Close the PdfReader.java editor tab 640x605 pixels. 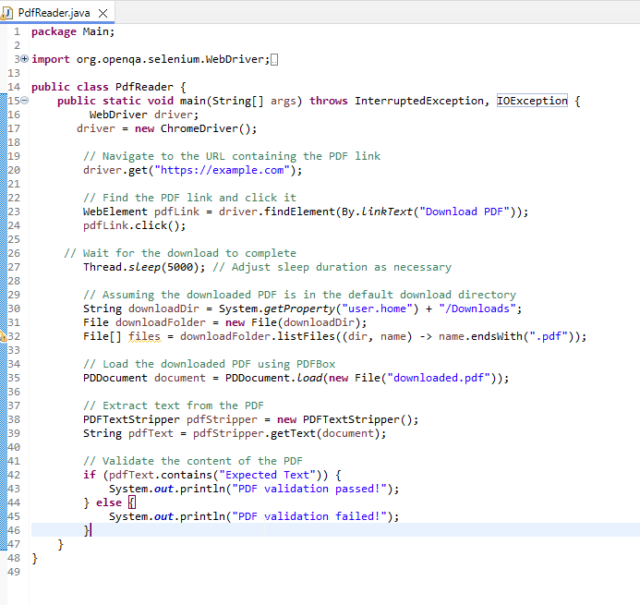pyautogui.click(x=103, y=10)
